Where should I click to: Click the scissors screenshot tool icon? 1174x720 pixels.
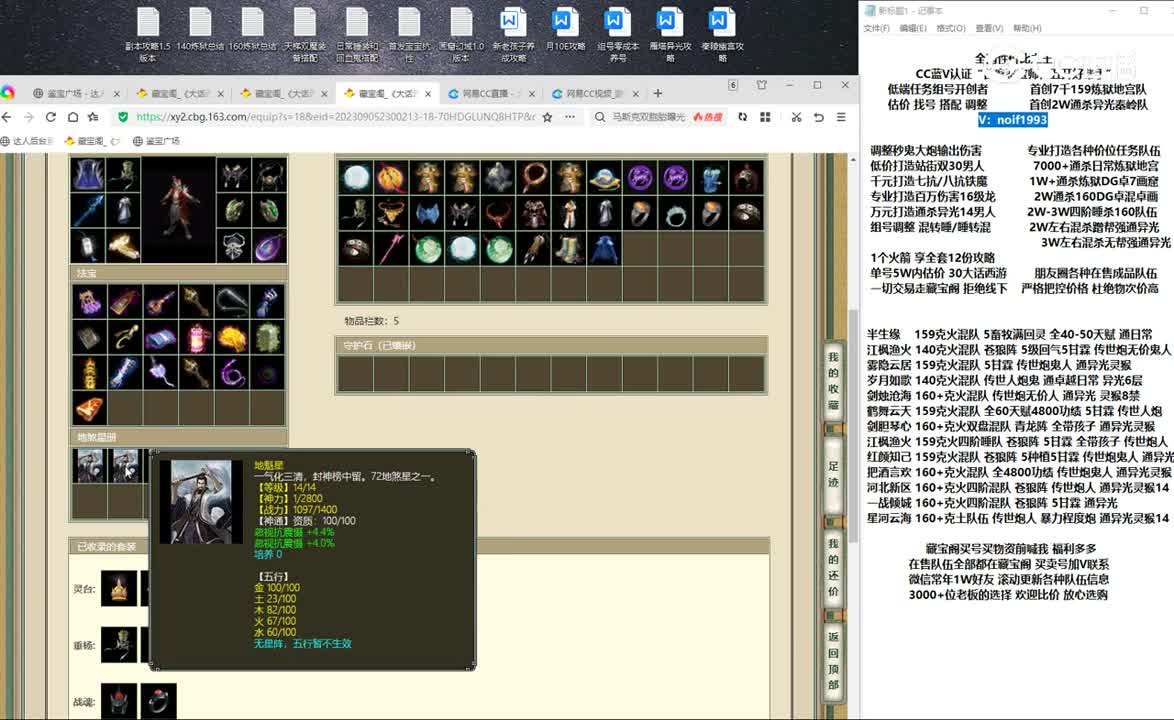[796, 117]
